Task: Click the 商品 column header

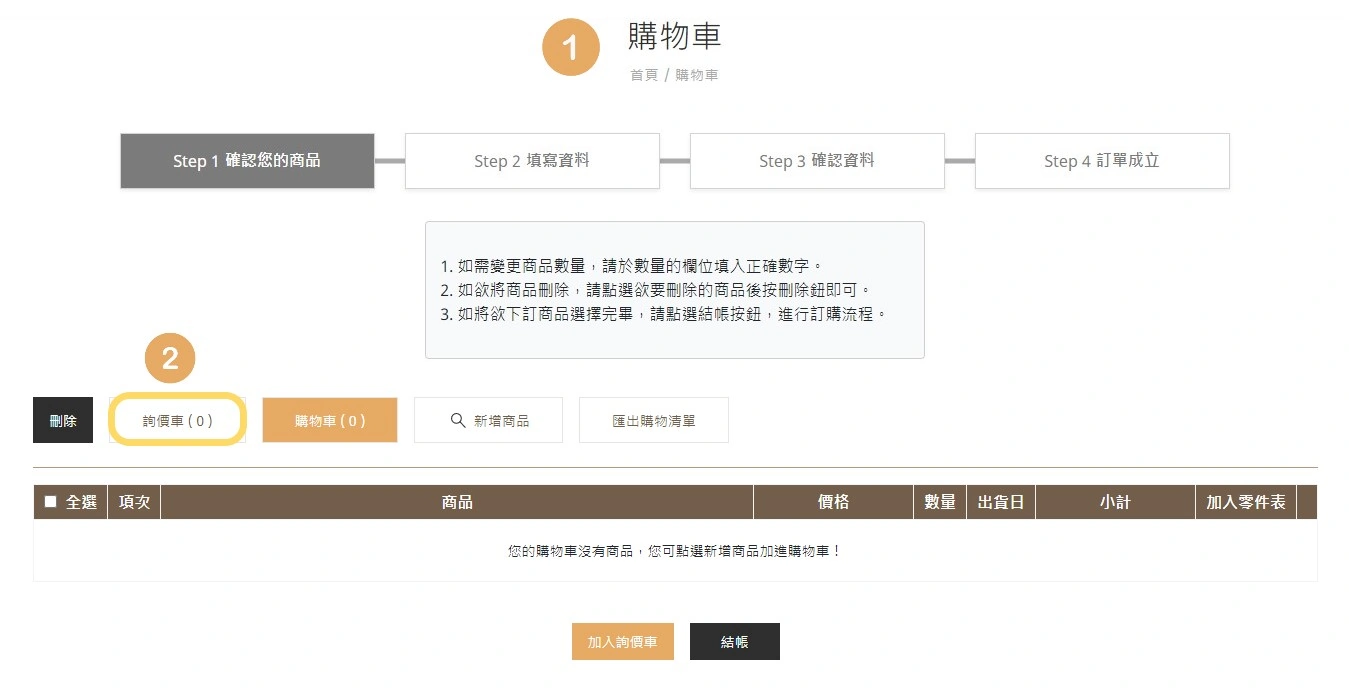Action: (457, 502)
